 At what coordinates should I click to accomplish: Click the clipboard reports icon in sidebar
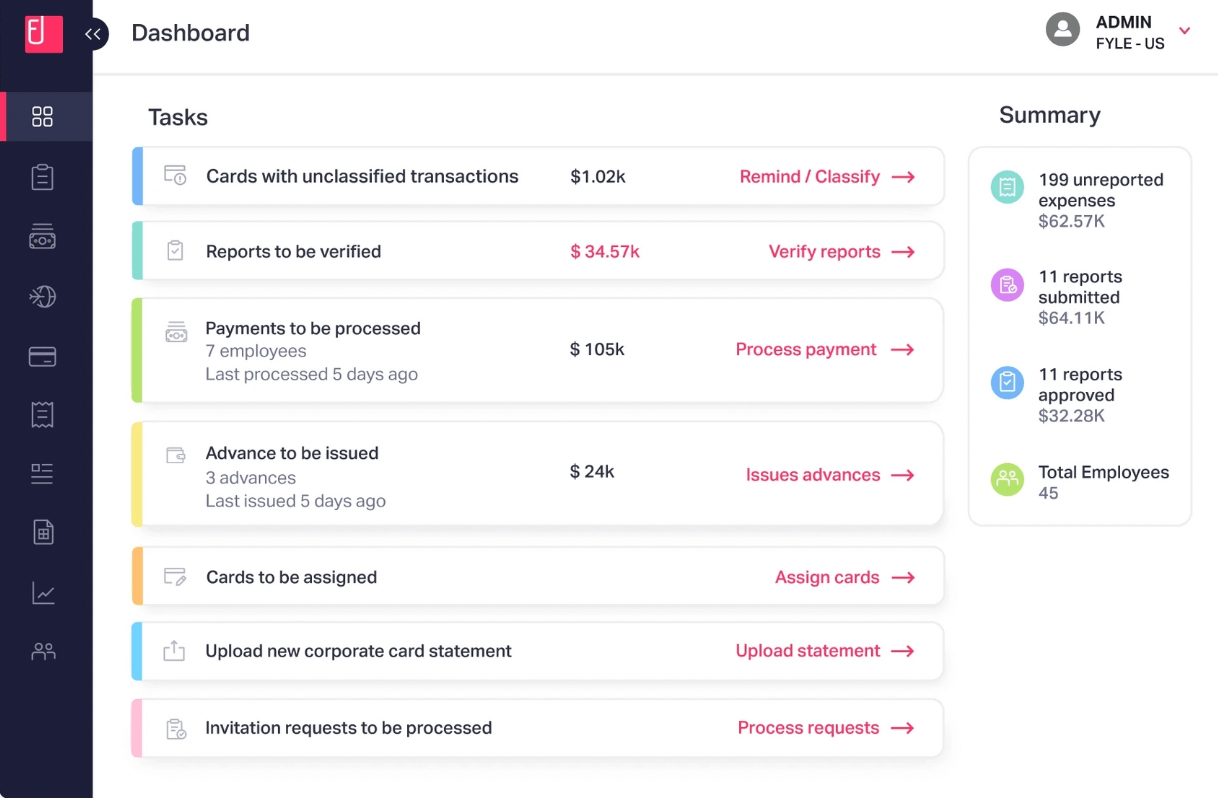pos(42,177)
